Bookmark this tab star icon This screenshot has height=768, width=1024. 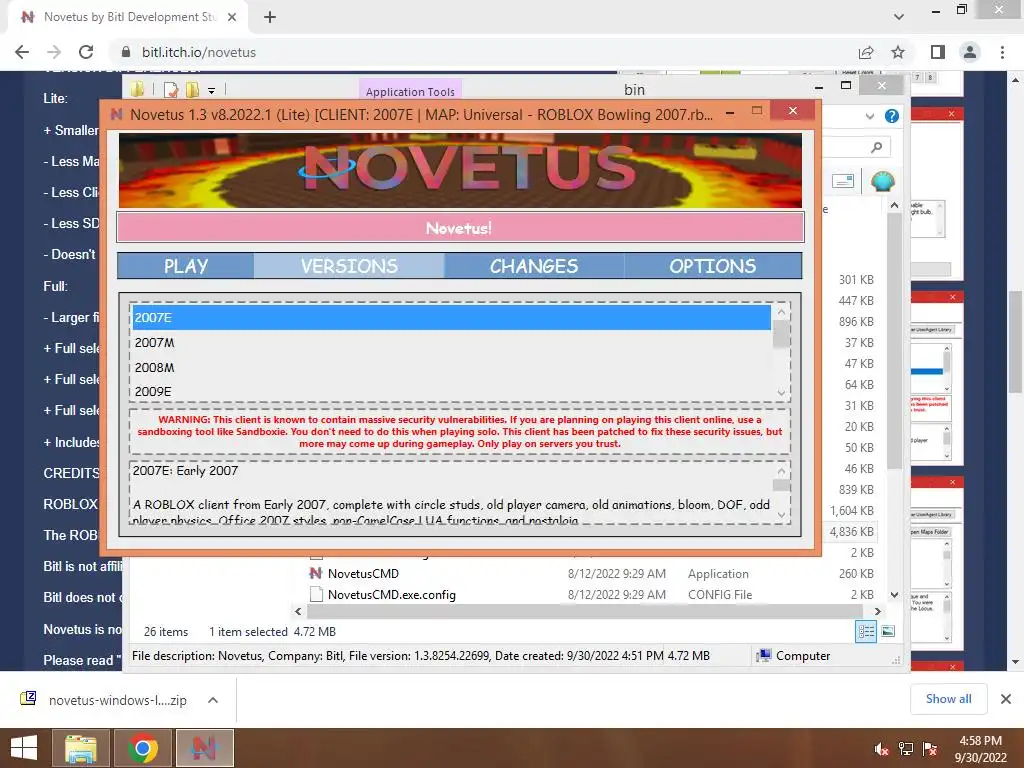898,52
